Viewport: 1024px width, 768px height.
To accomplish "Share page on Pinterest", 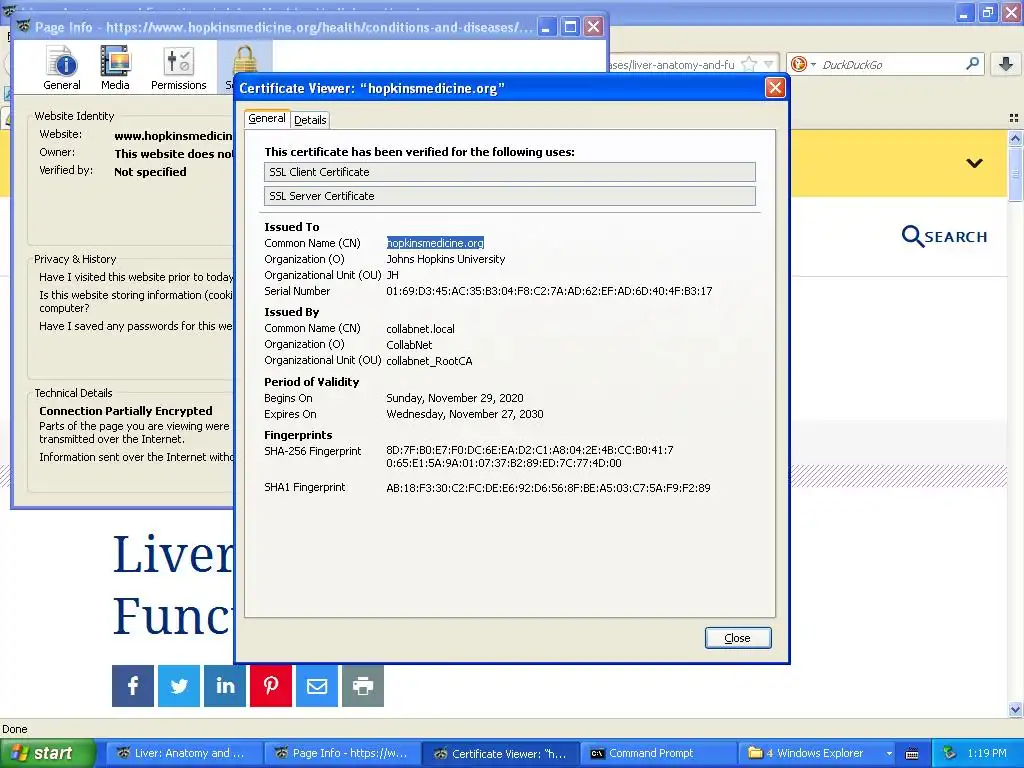I will click(x=271, y=686).
